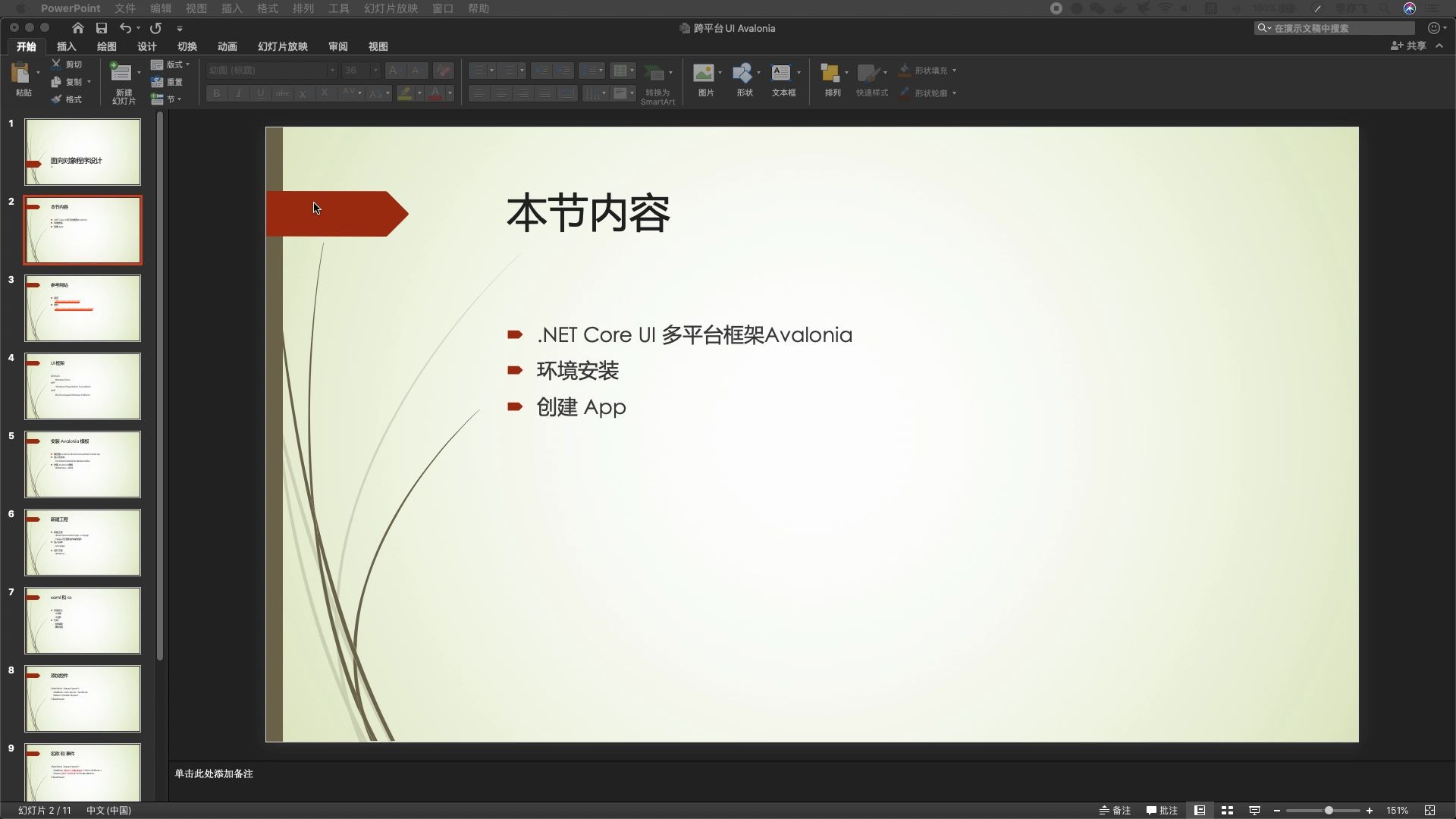Open Quick Styles (快速样式)
Screen dimensions: 1456x819
tap(871, 80)
